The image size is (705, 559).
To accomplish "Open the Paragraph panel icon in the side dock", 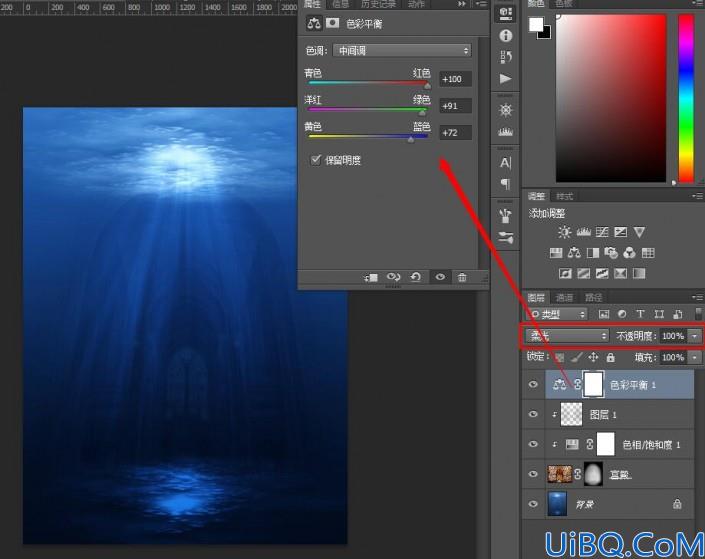I will pyautogui.click(x=505, y=184).
